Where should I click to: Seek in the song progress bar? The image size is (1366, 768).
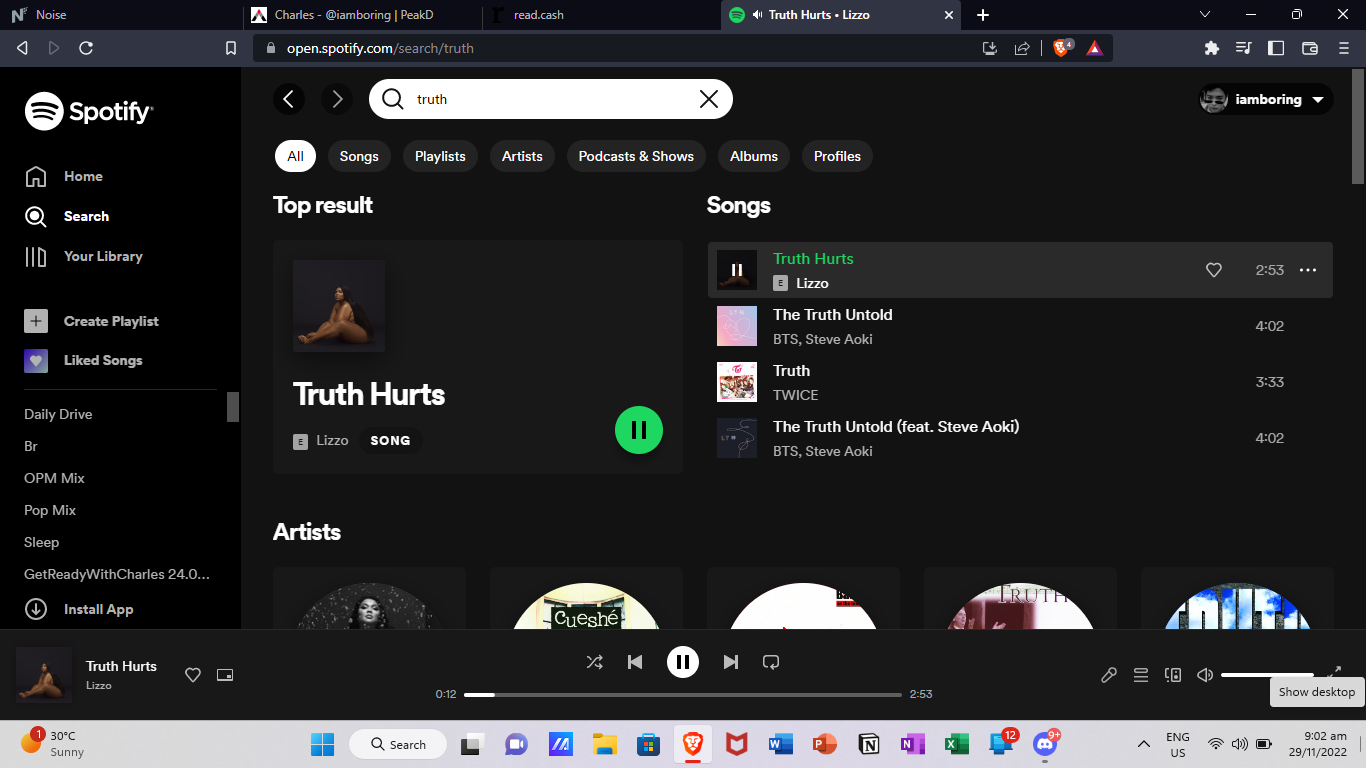(x=683, y=694)
